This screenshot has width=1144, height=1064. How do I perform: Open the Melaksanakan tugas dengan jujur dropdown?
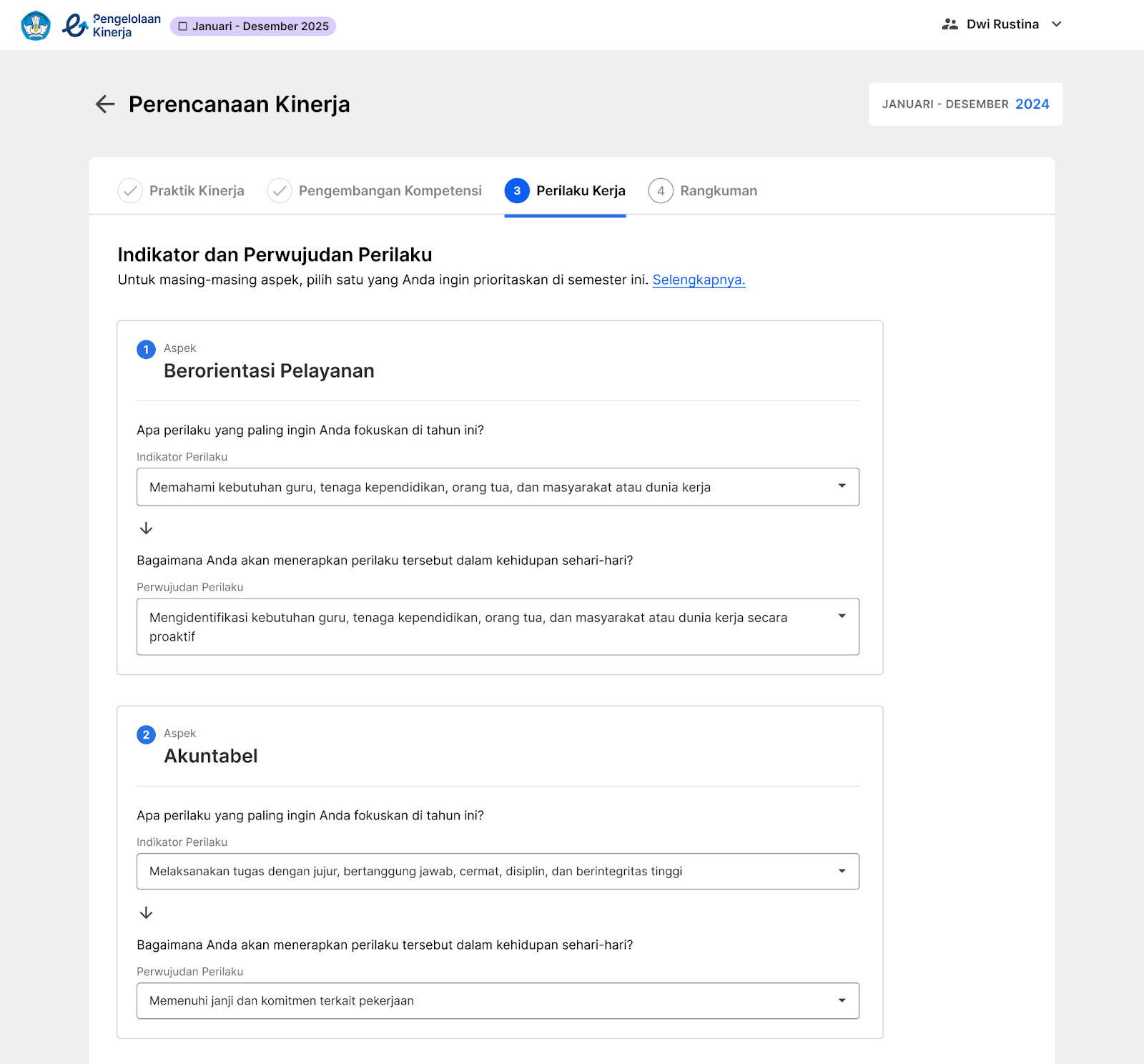[x=498, y=871]
